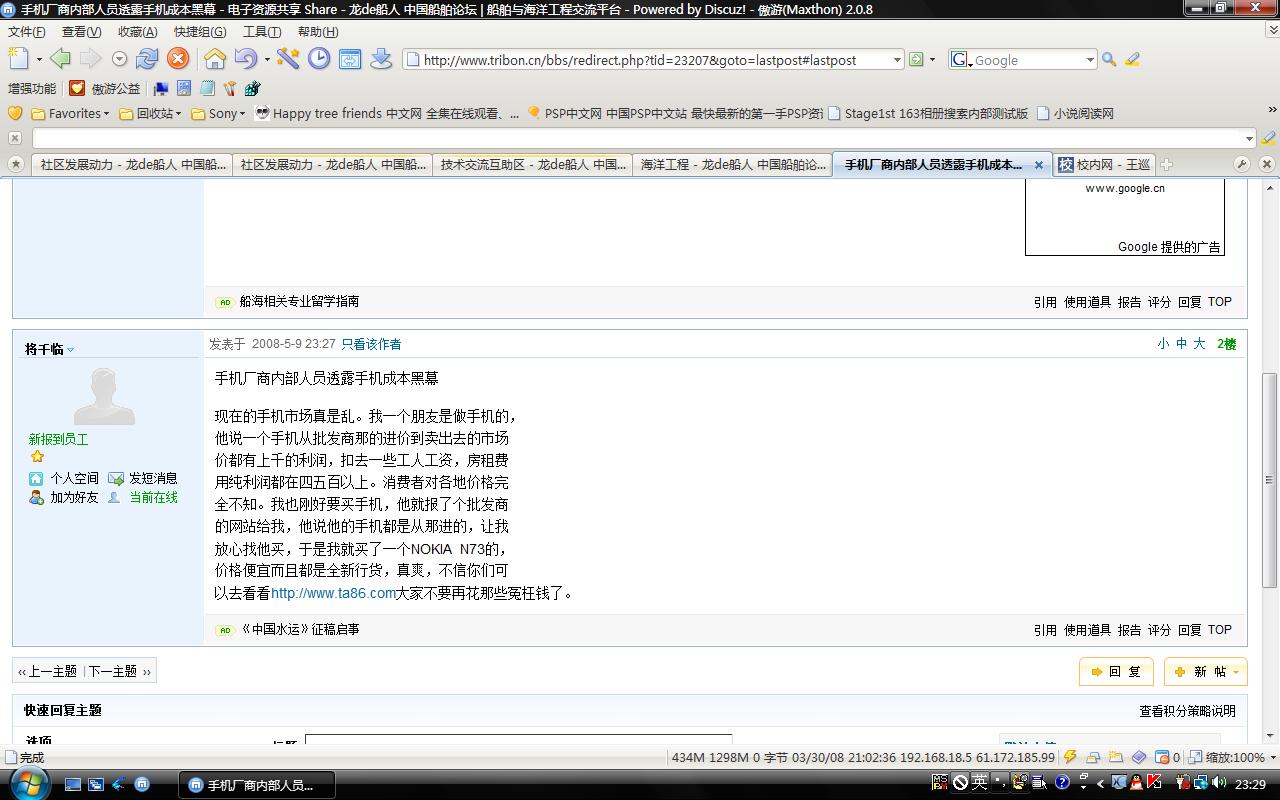Open the Favorites bookmark folder
This screenshot has height=800, width=1280.
[70, 113]
